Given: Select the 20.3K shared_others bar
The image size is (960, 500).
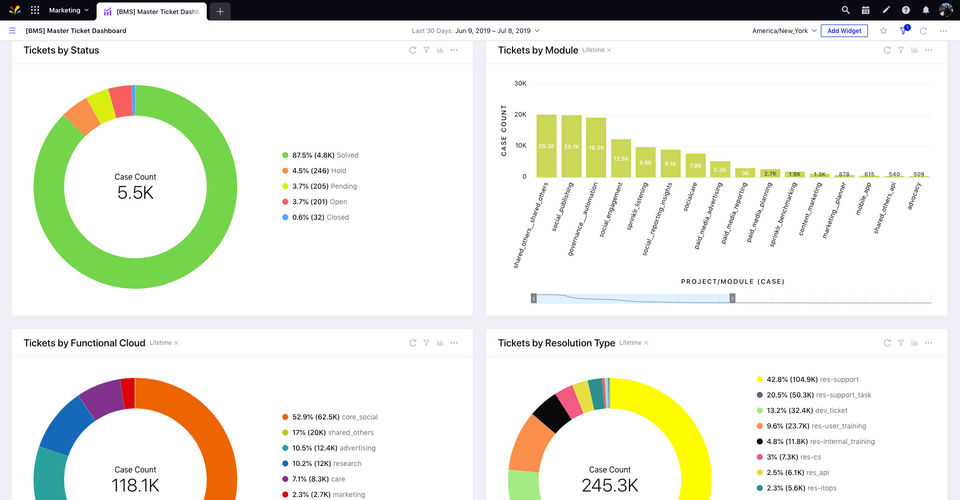Looking at the screenshot, I should click(547, 146).
